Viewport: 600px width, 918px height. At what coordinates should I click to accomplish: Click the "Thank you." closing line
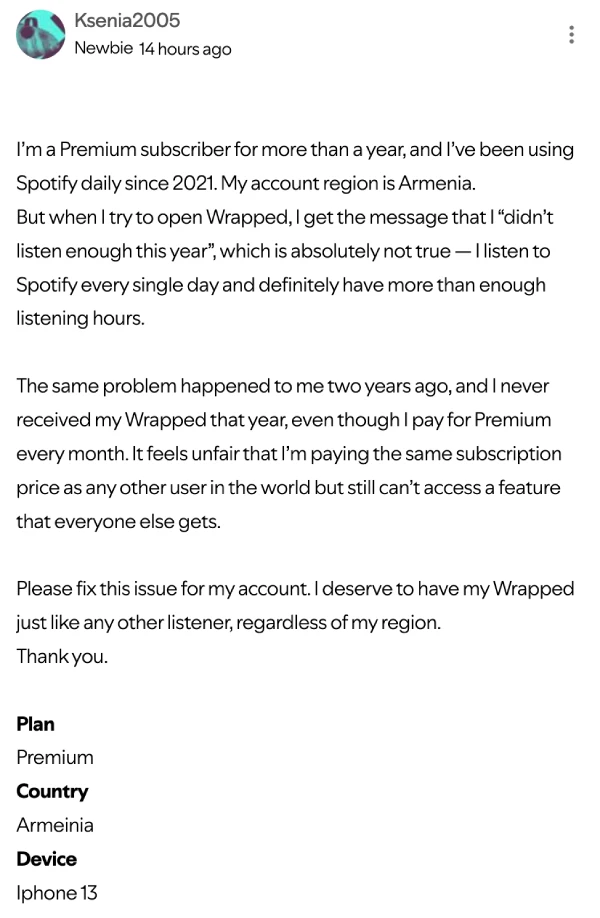click(x=62, y=656)
